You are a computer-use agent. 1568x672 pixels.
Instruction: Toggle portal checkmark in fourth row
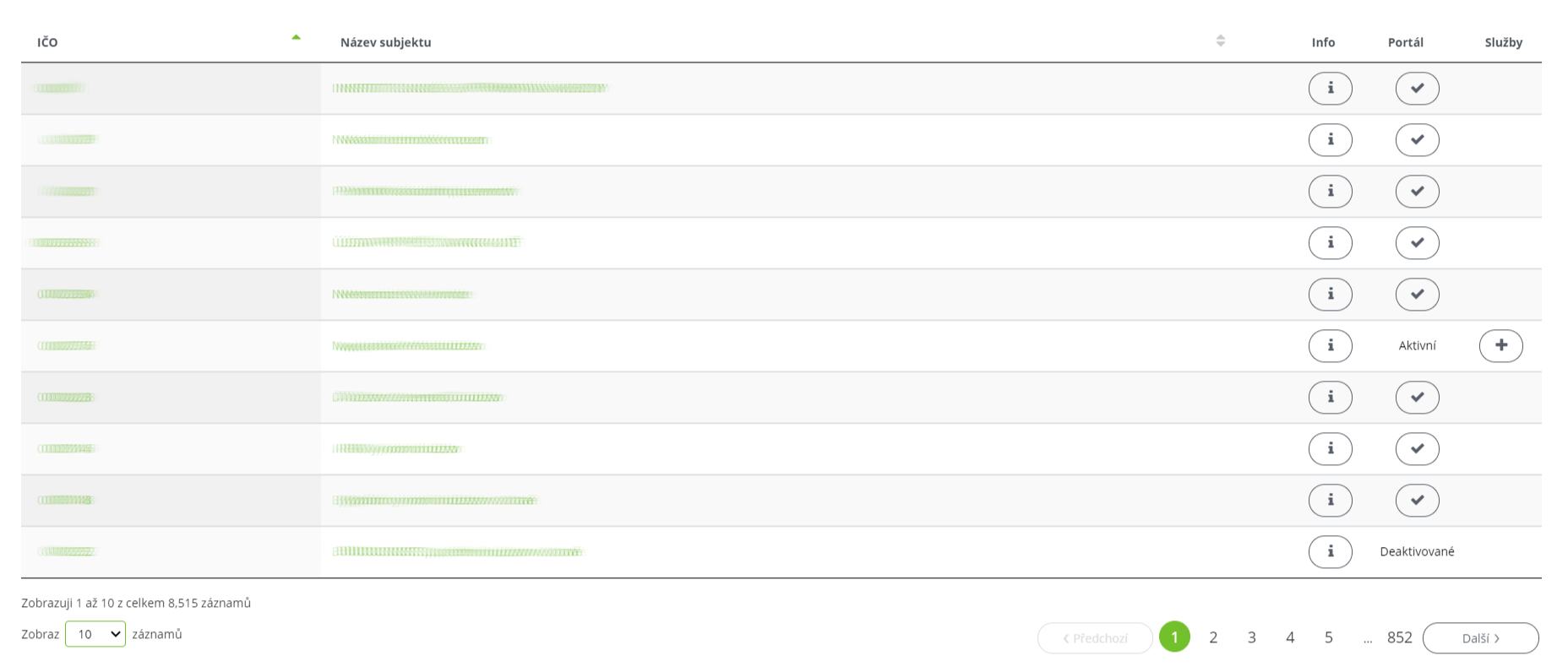point(1417,243)
